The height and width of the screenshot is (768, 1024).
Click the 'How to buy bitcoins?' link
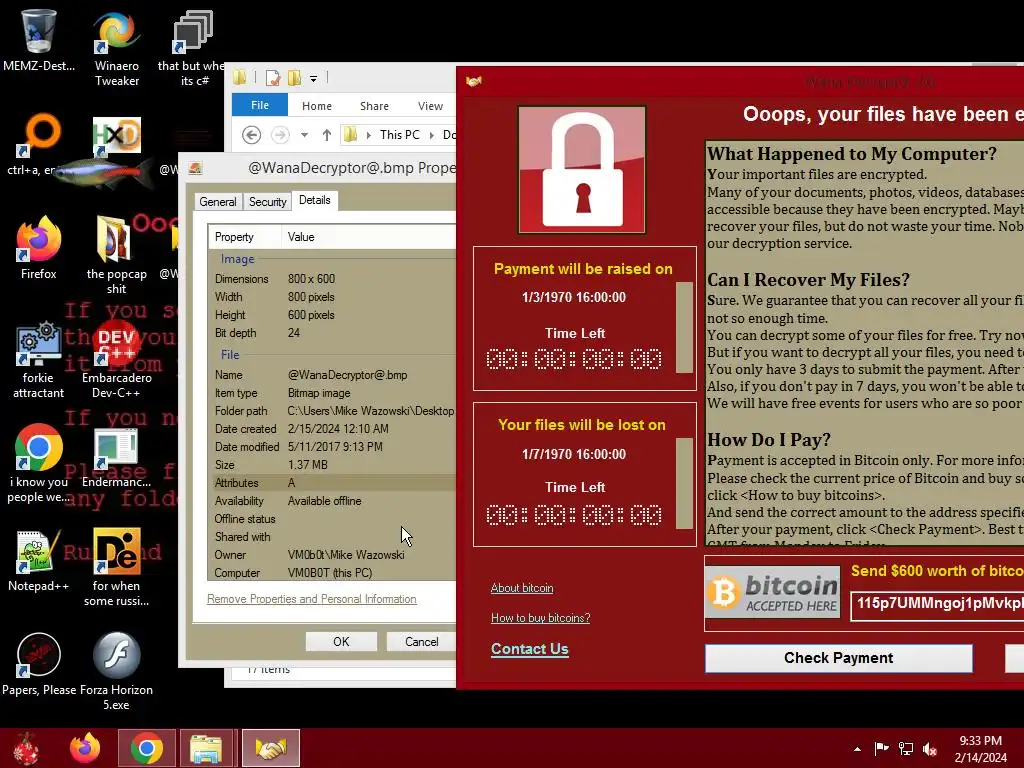[540, 618]
